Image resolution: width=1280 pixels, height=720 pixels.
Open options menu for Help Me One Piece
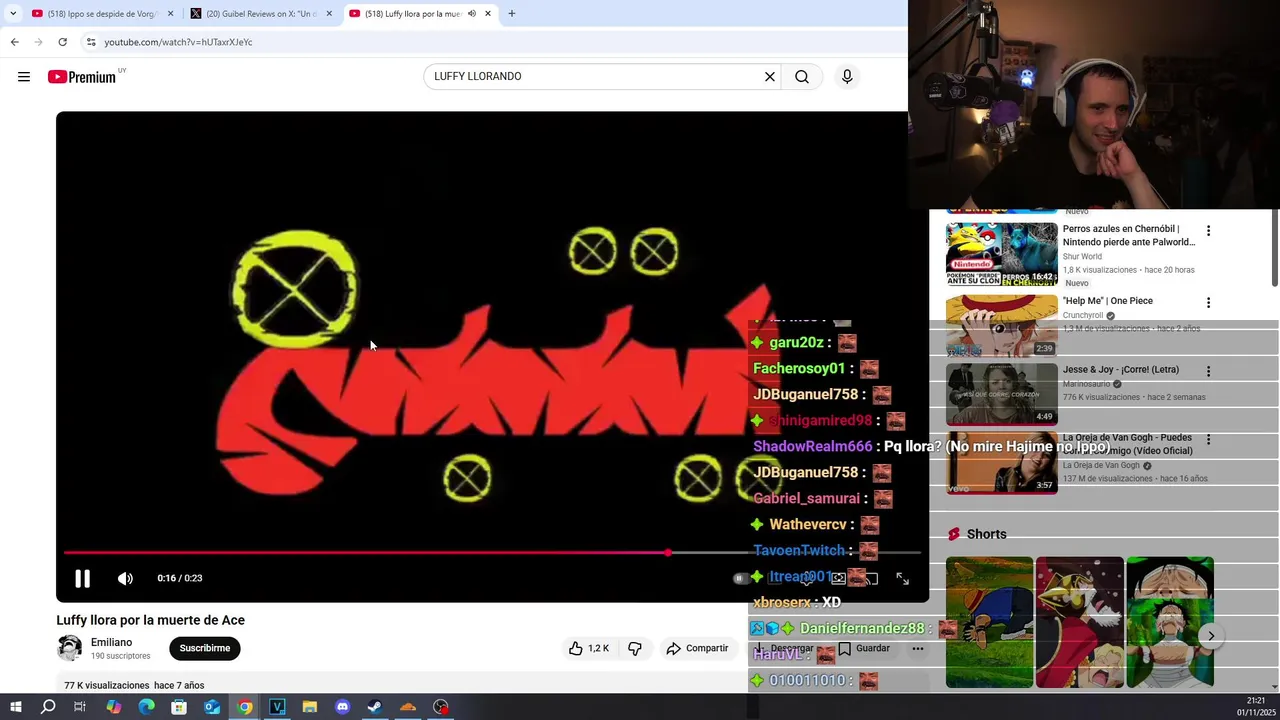(1208, 303)
